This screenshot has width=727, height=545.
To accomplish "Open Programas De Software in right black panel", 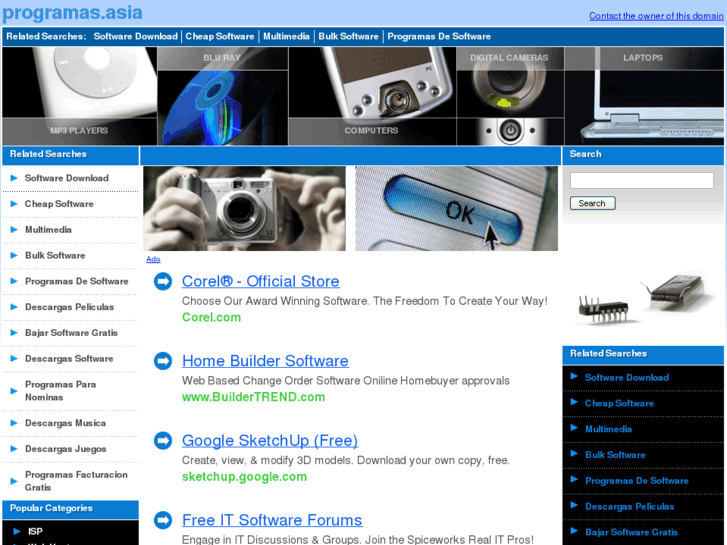I will [x=637, y=481].
